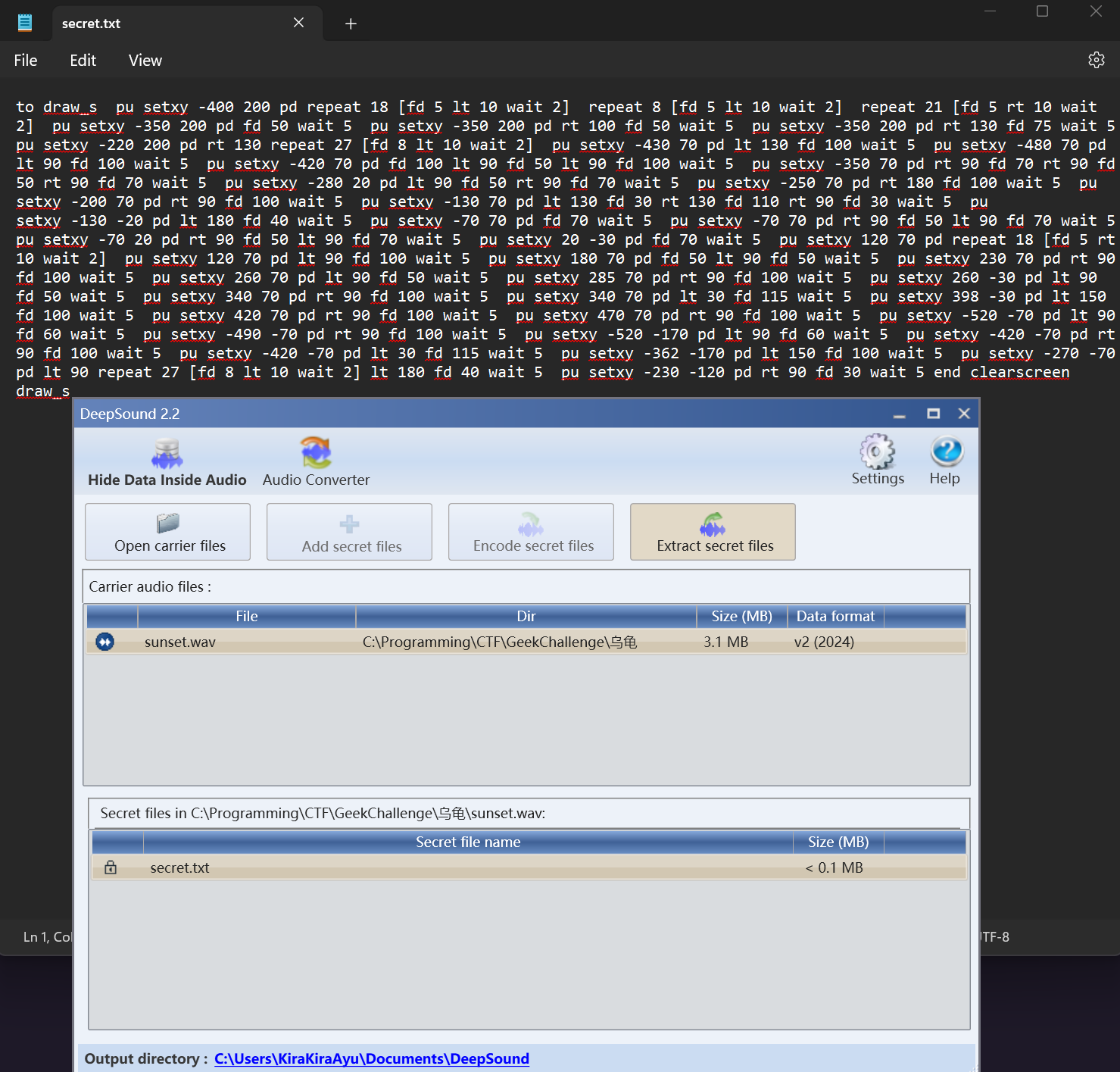Click the < 0.1 MB size cell

[x=834, y=867]
